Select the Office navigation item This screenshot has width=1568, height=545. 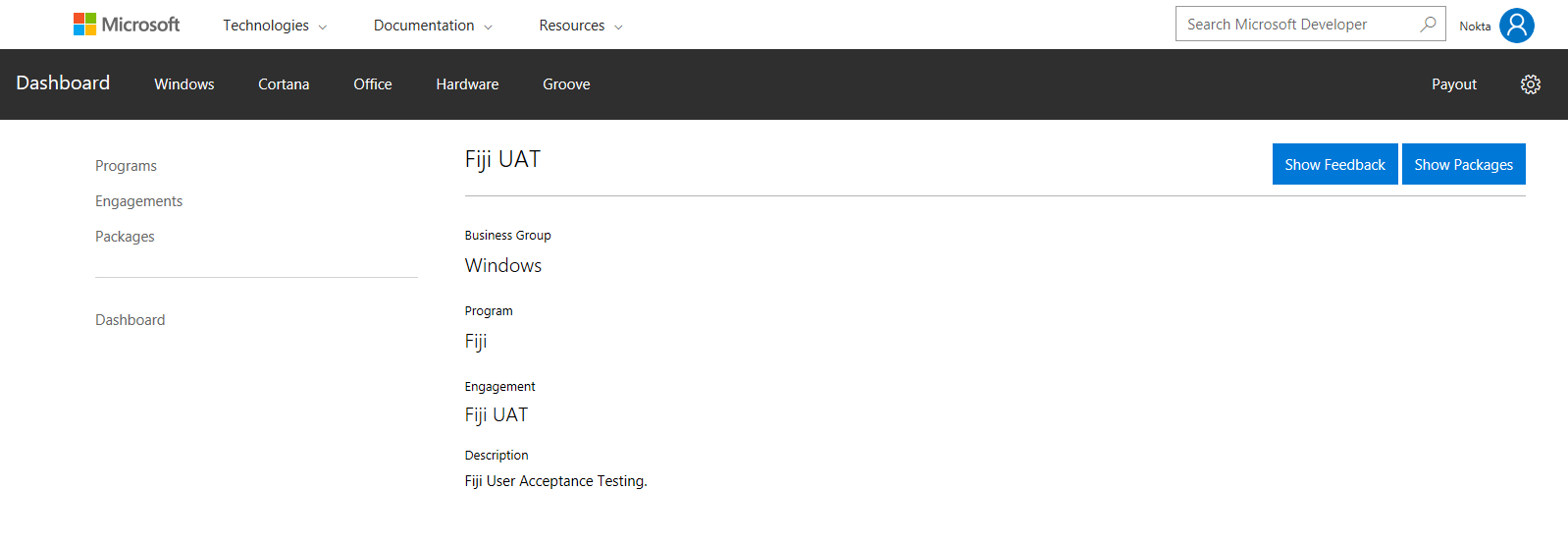coord(373,84)
